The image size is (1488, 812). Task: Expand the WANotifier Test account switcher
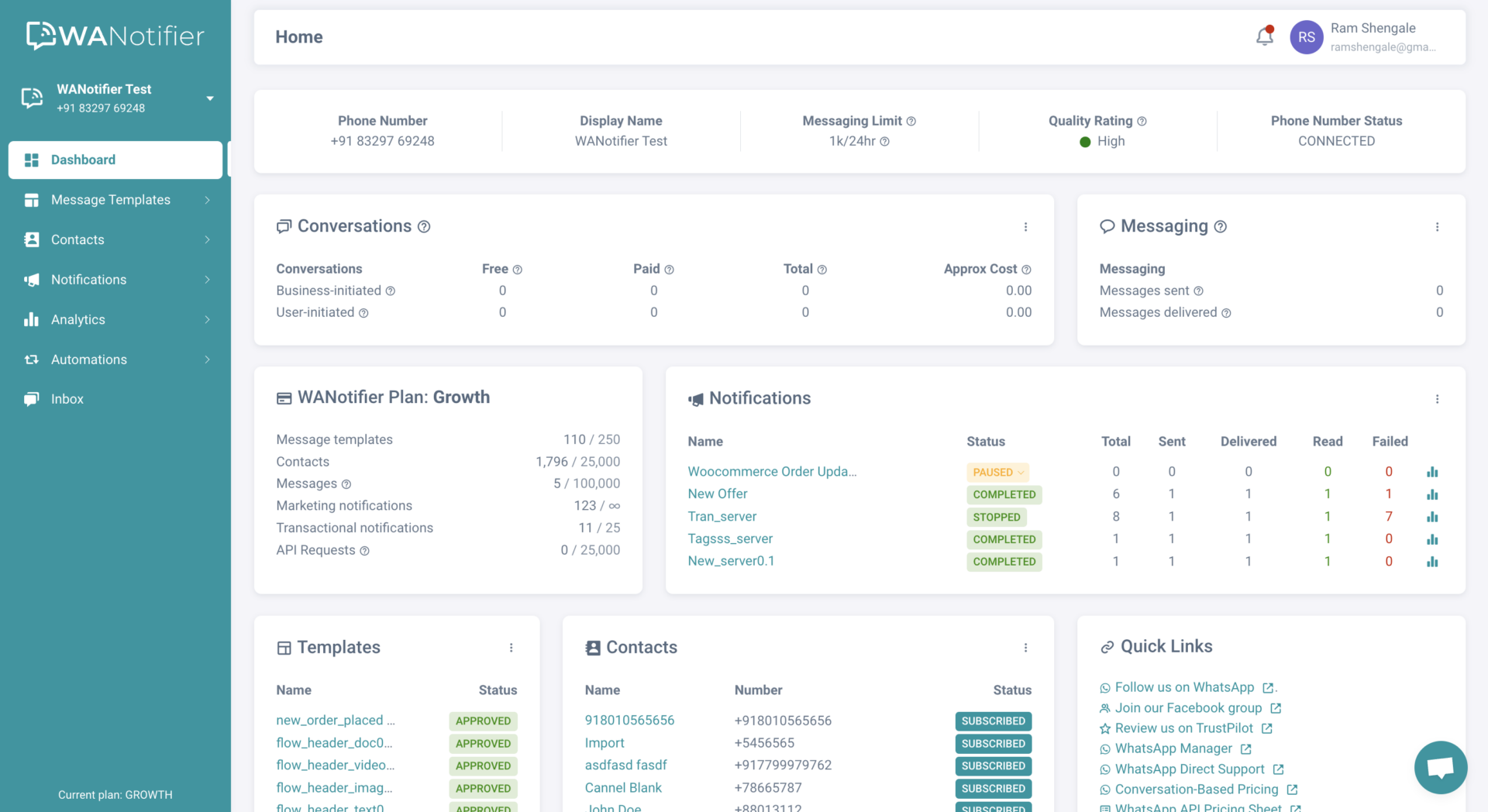click(x=209, y=98)
